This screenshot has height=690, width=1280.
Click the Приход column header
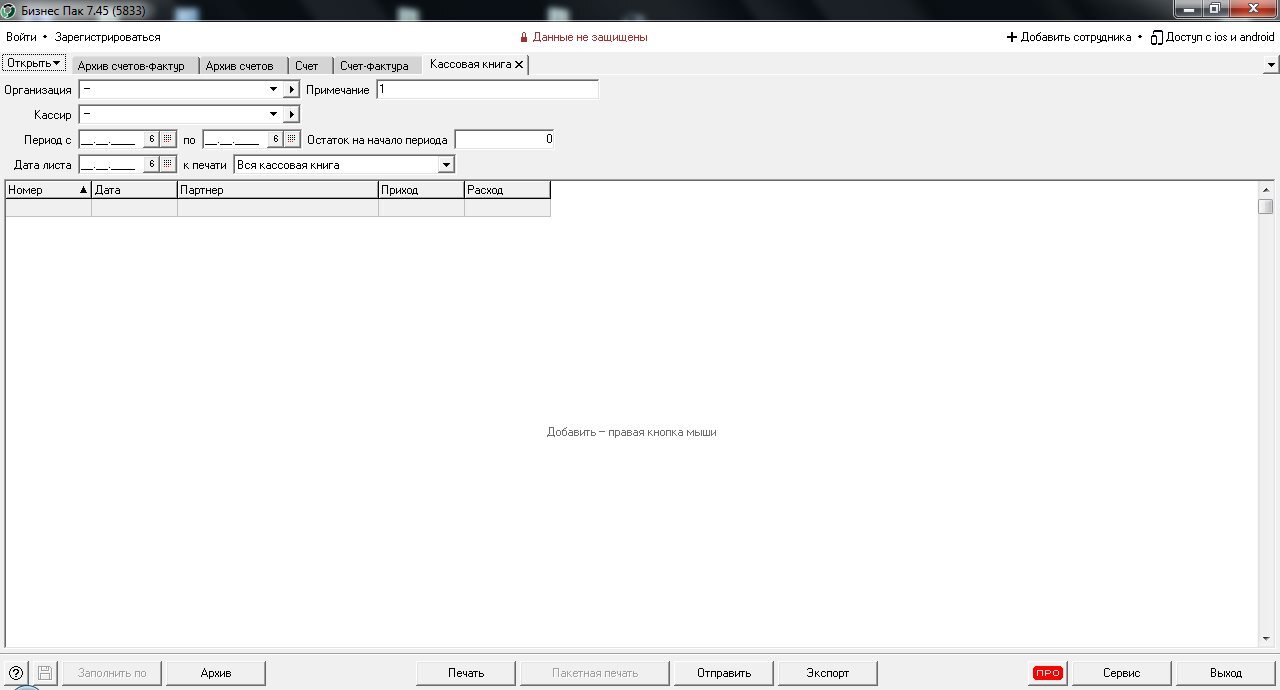(x=421, y=190)
